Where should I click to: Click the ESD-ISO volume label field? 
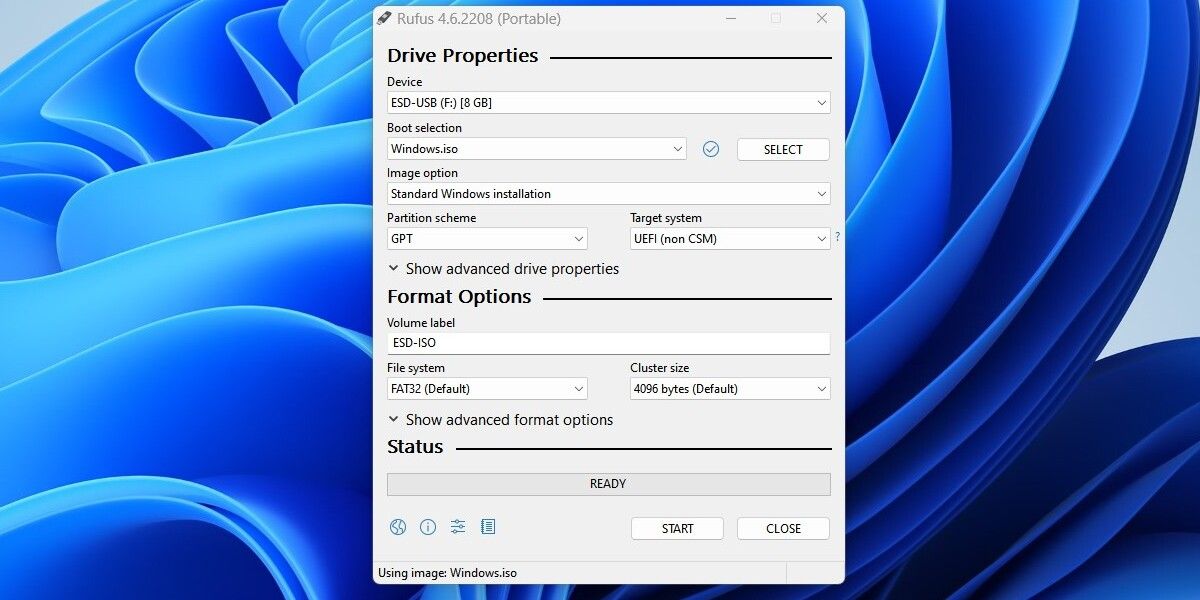tap(608, 343)
